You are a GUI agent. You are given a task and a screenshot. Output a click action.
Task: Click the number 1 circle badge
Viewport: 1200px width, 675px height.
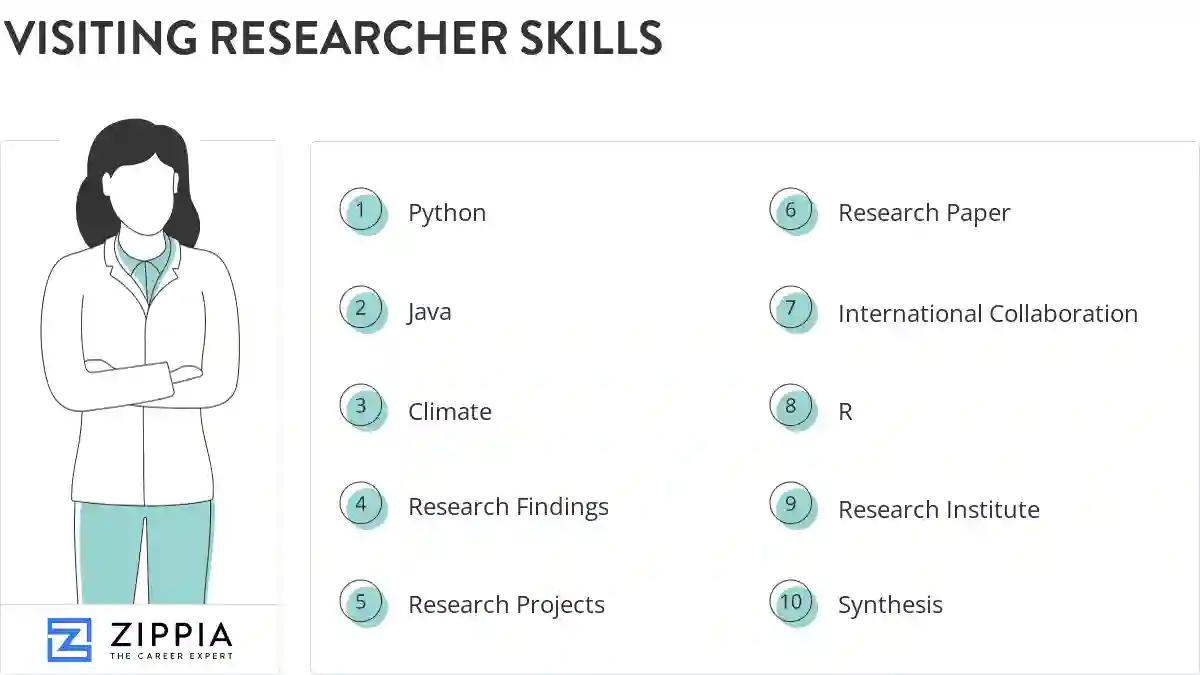[361, 211]
